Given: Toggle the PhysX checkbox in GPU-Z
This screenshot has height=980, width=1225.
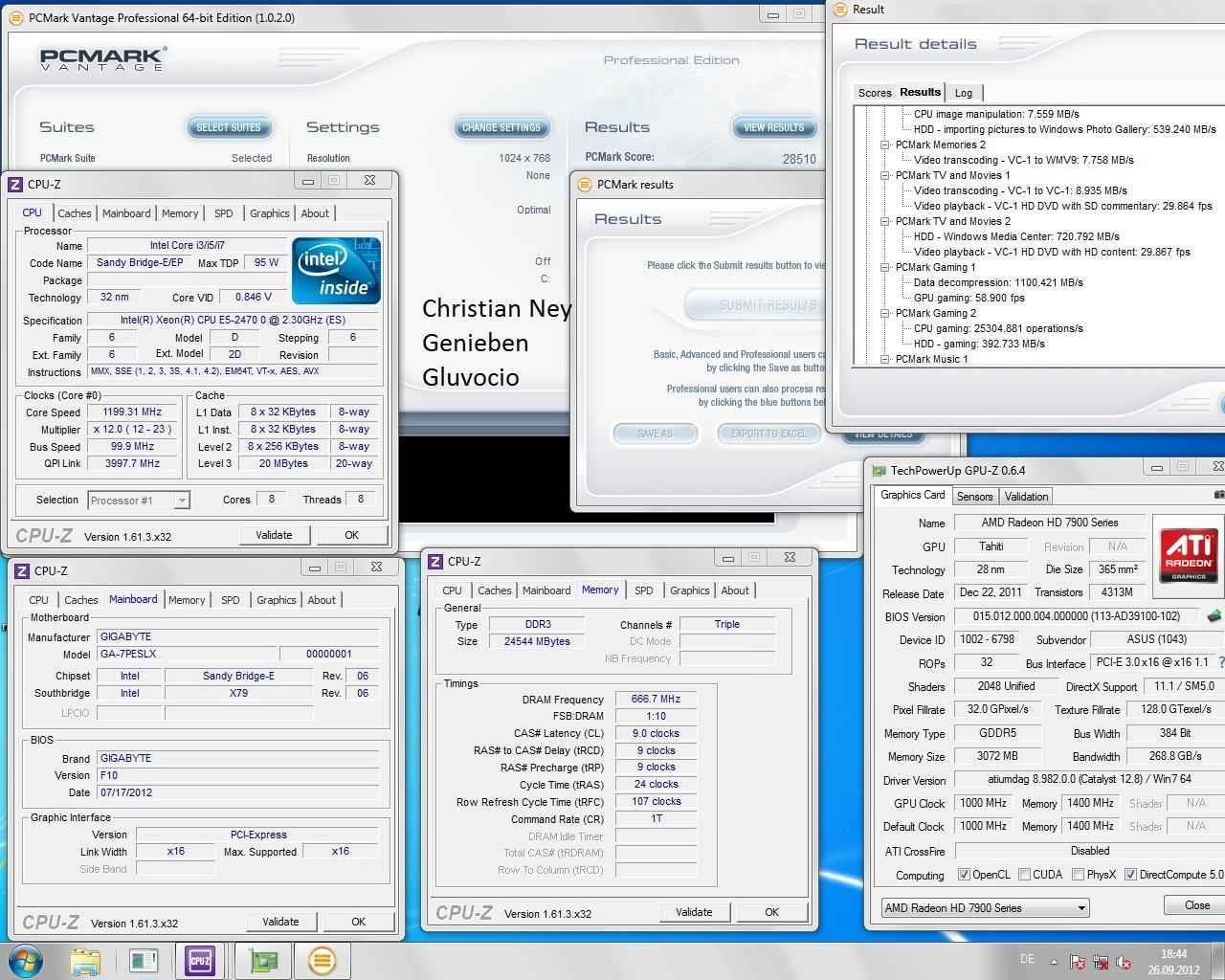Looking at the screenshot, I should pyautogui.click(x=1078, y=875).
